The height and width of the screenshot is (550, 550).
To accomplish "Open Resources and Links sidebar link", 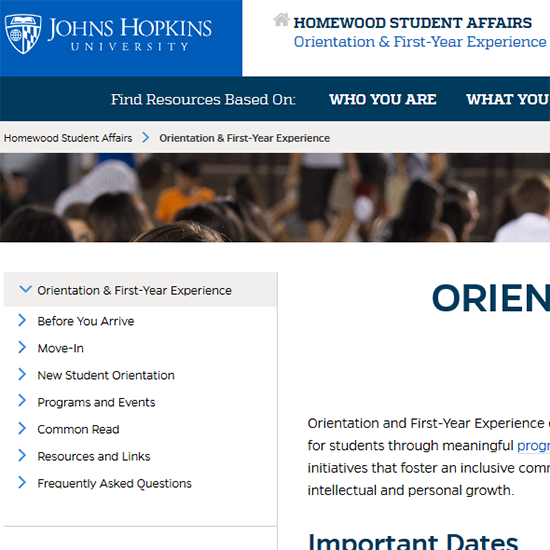I will point(94,456).
